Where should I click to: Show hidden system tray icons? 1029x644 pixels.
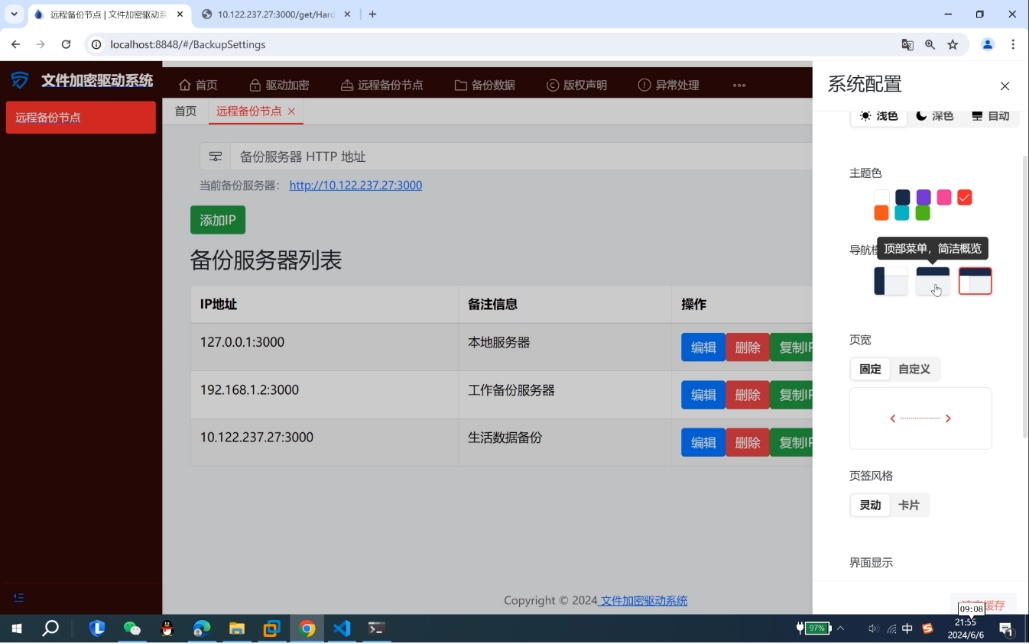841,629
